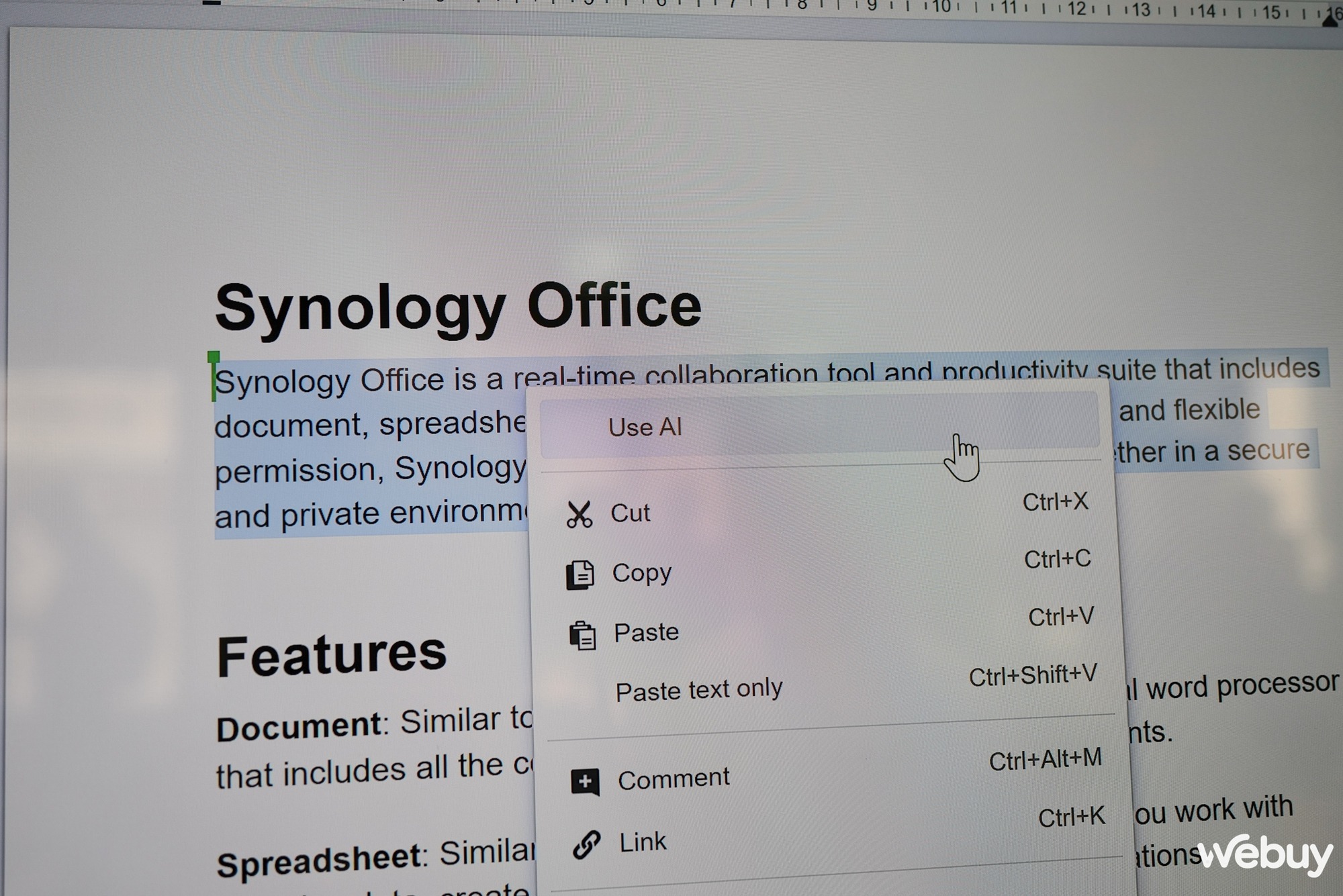Click the Comment plus-bubble icon
Screen dimensions: 1343x896
point(585,782)
